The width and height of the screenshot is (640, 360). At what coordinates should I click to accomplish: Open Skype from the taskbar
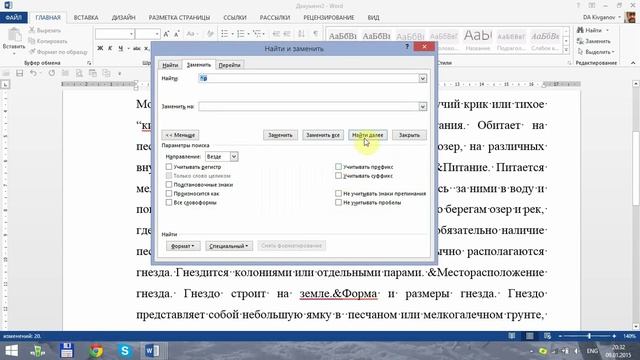[124, 351]
